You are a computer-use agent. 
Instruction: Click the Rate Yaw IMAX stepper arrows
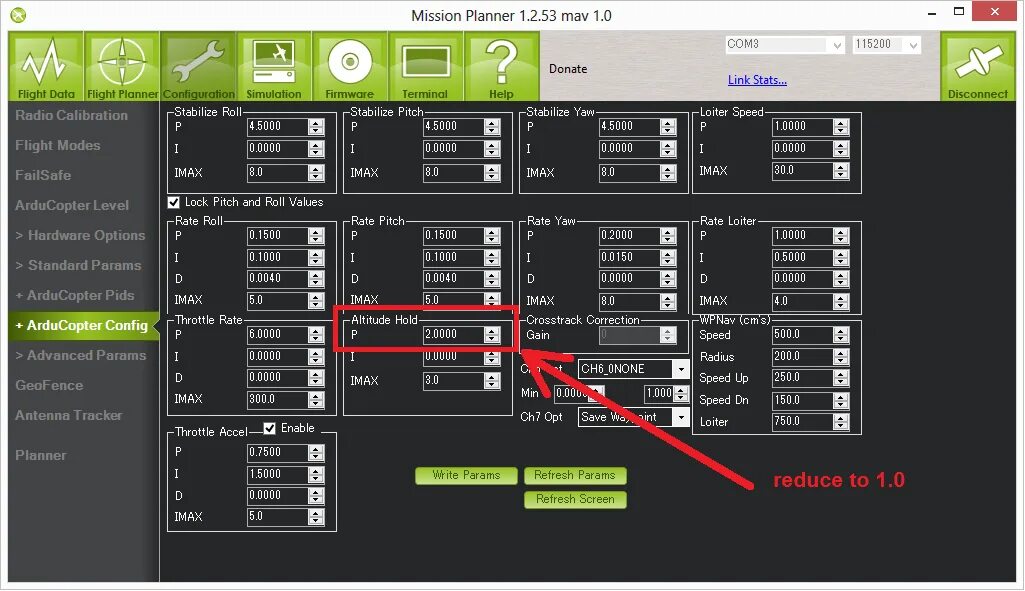tap(667, 301)
